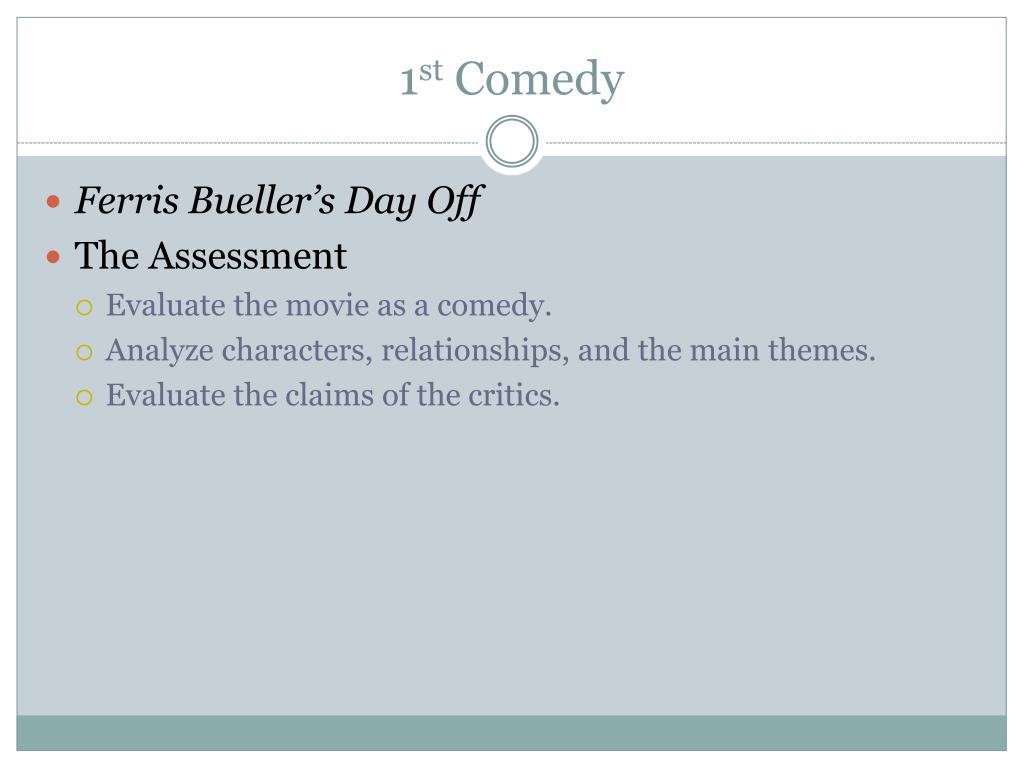Click the empty gray-blue area below the bullets
The image size is (1024, 768).
(512, 562)
